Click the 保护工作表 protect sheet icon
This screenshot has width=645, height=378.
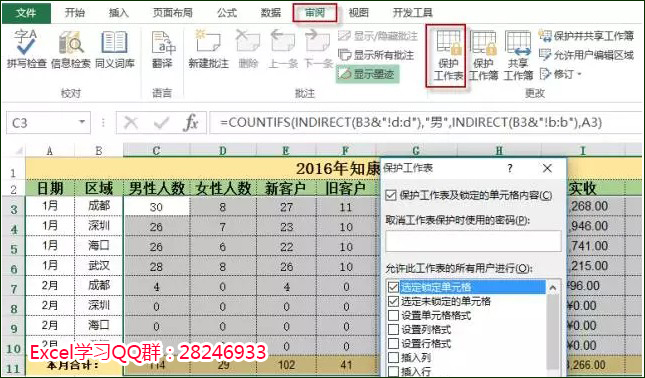[x=448, y=43]
